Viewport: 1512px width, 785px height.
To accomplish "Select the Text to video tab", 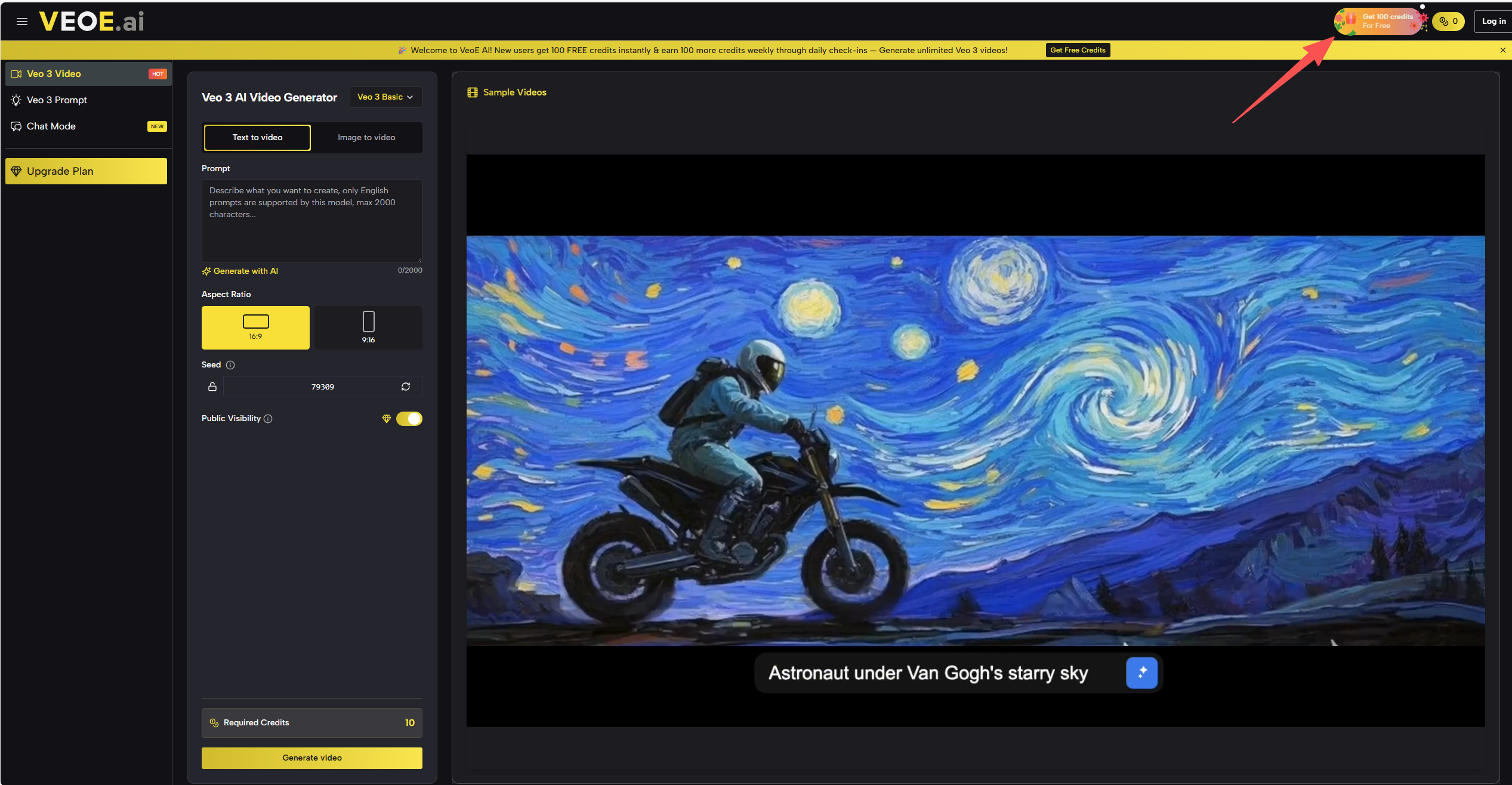I will 257,138.
